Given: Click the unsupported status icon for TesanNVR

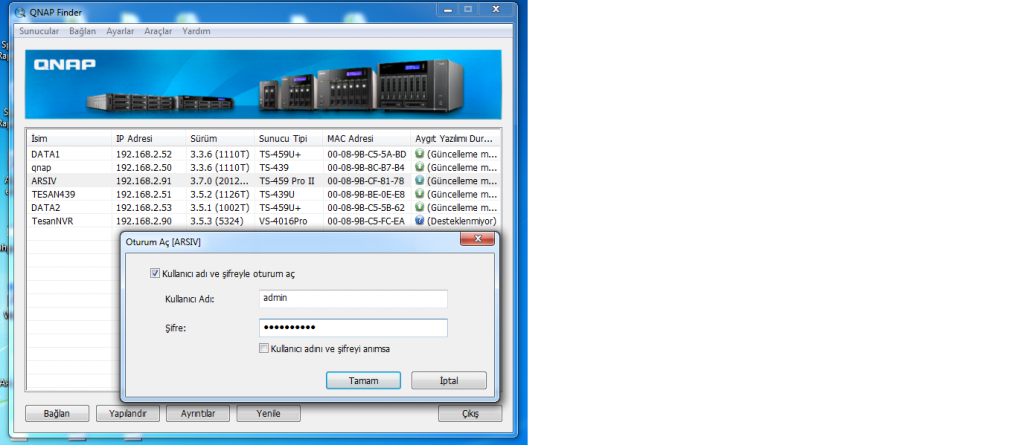Looking at the screenshot, I should (420, 221).
